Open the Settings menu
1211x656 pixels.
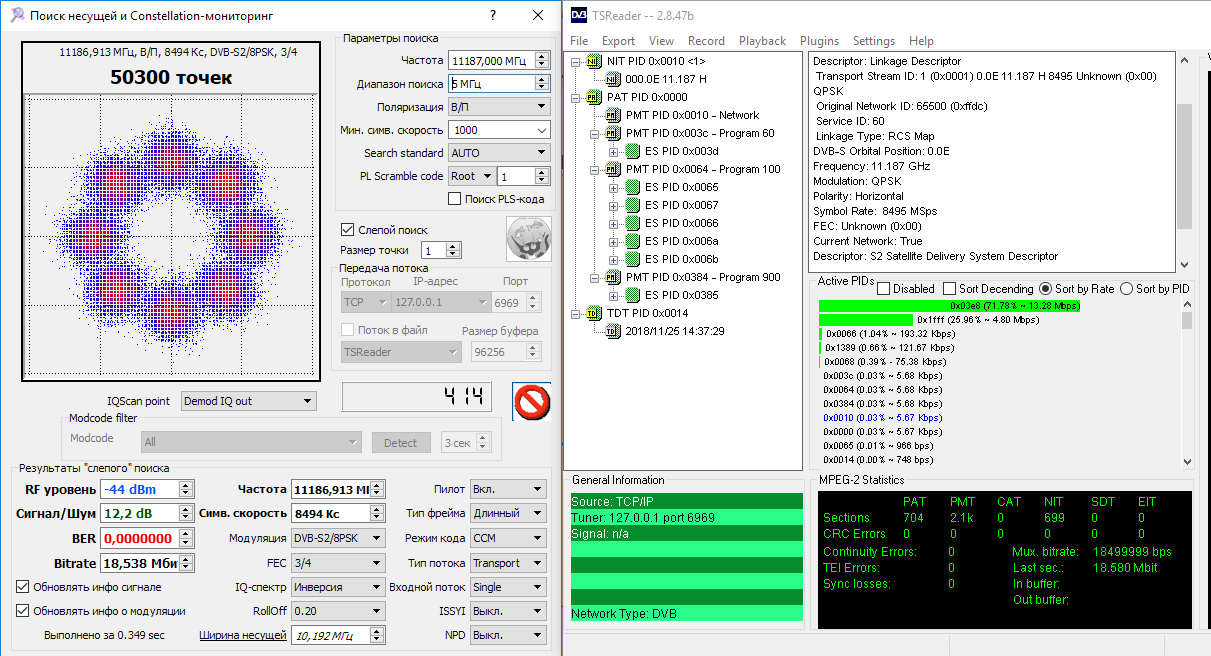pos(874,41)
